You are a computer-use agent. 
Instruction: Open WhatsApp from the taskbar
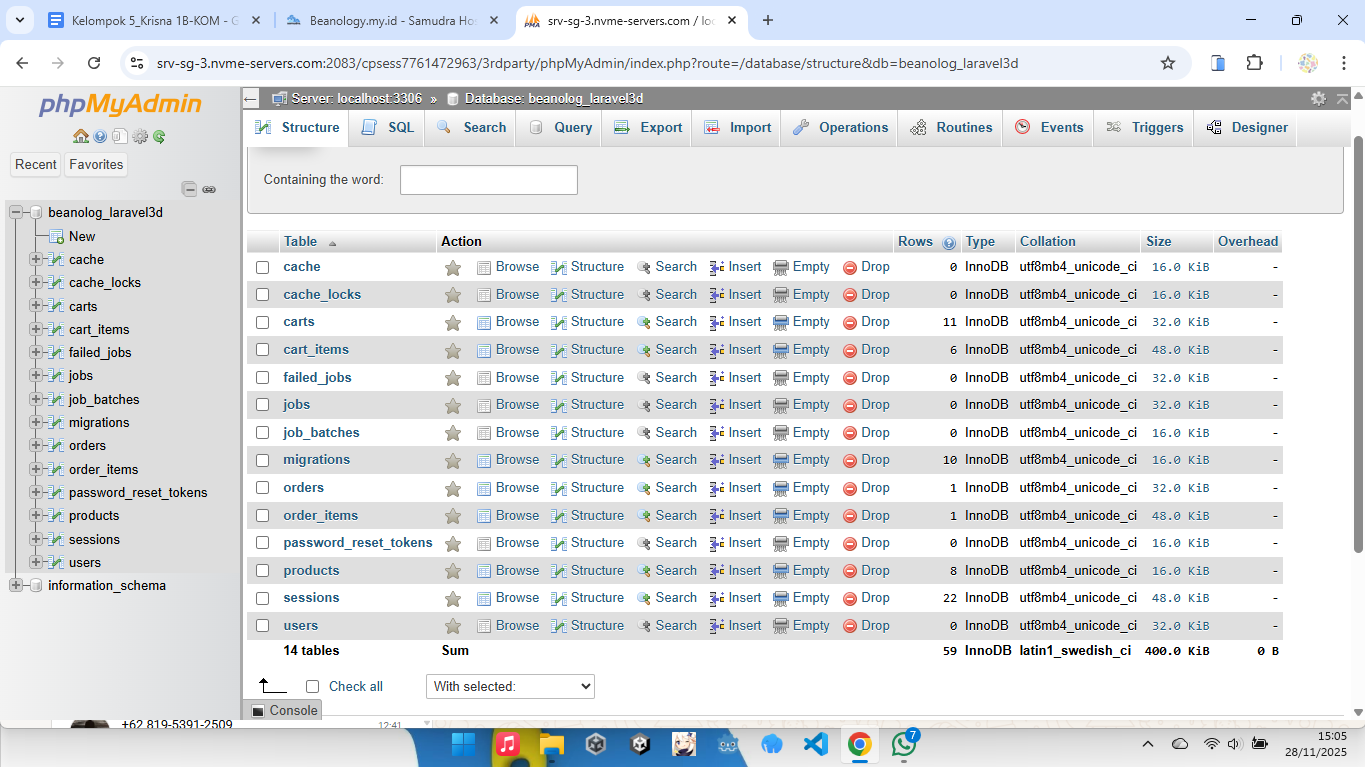coord(904,745)
